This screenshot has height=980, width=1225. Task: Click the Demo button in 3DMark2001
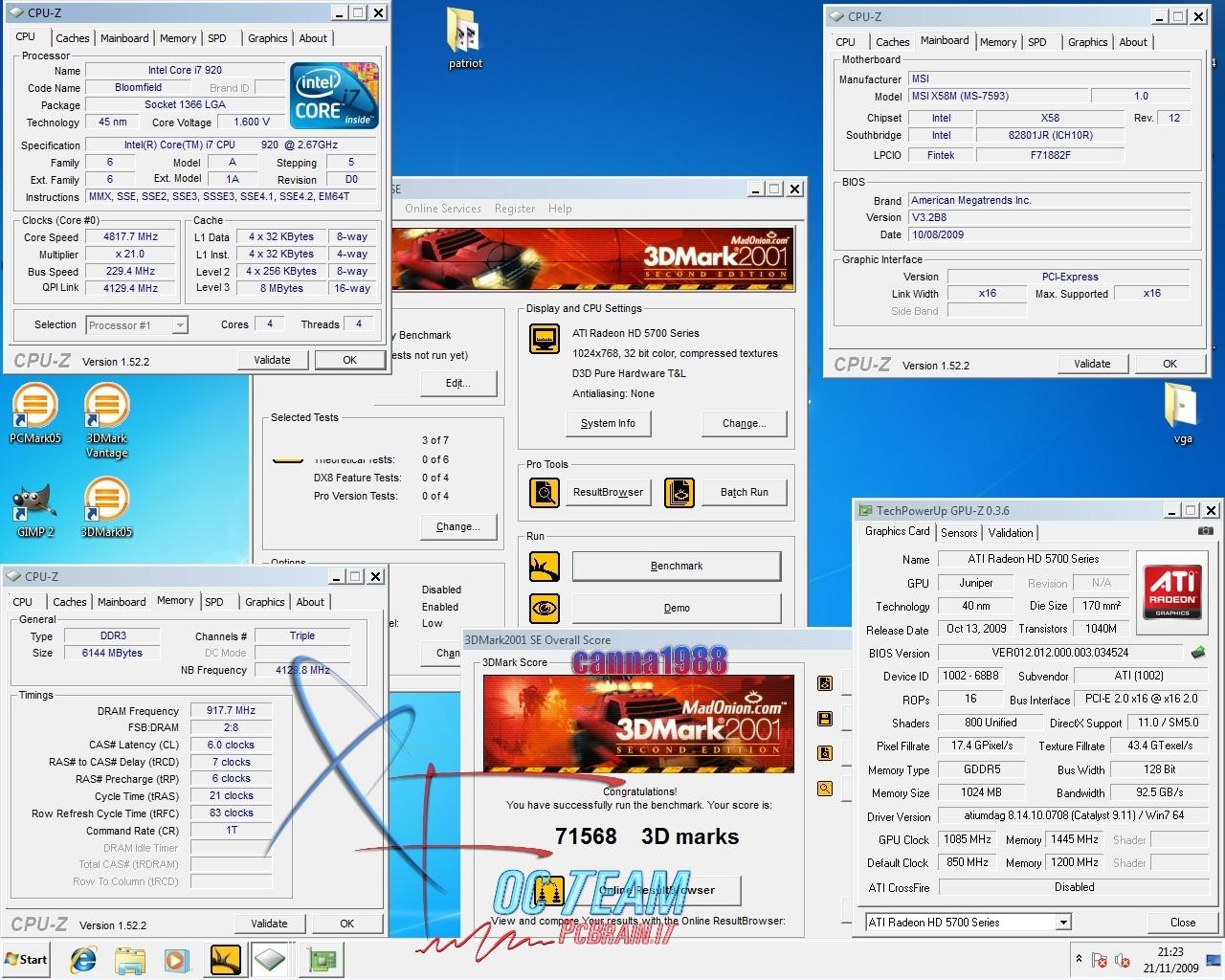677,608
